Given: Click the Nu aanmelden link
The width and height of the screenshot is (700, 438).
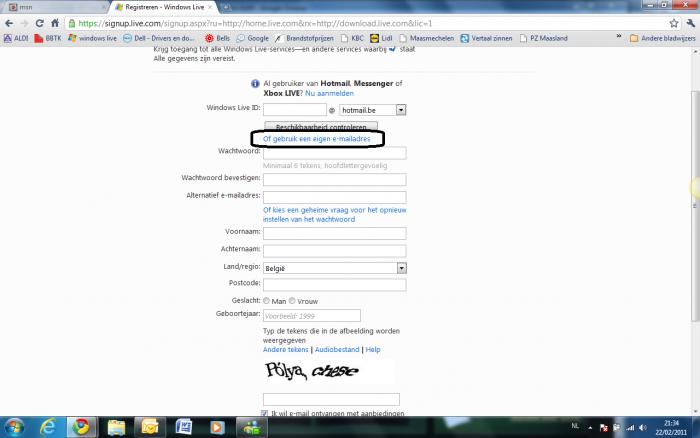Looking at the screenshot, I should point(329,93).
